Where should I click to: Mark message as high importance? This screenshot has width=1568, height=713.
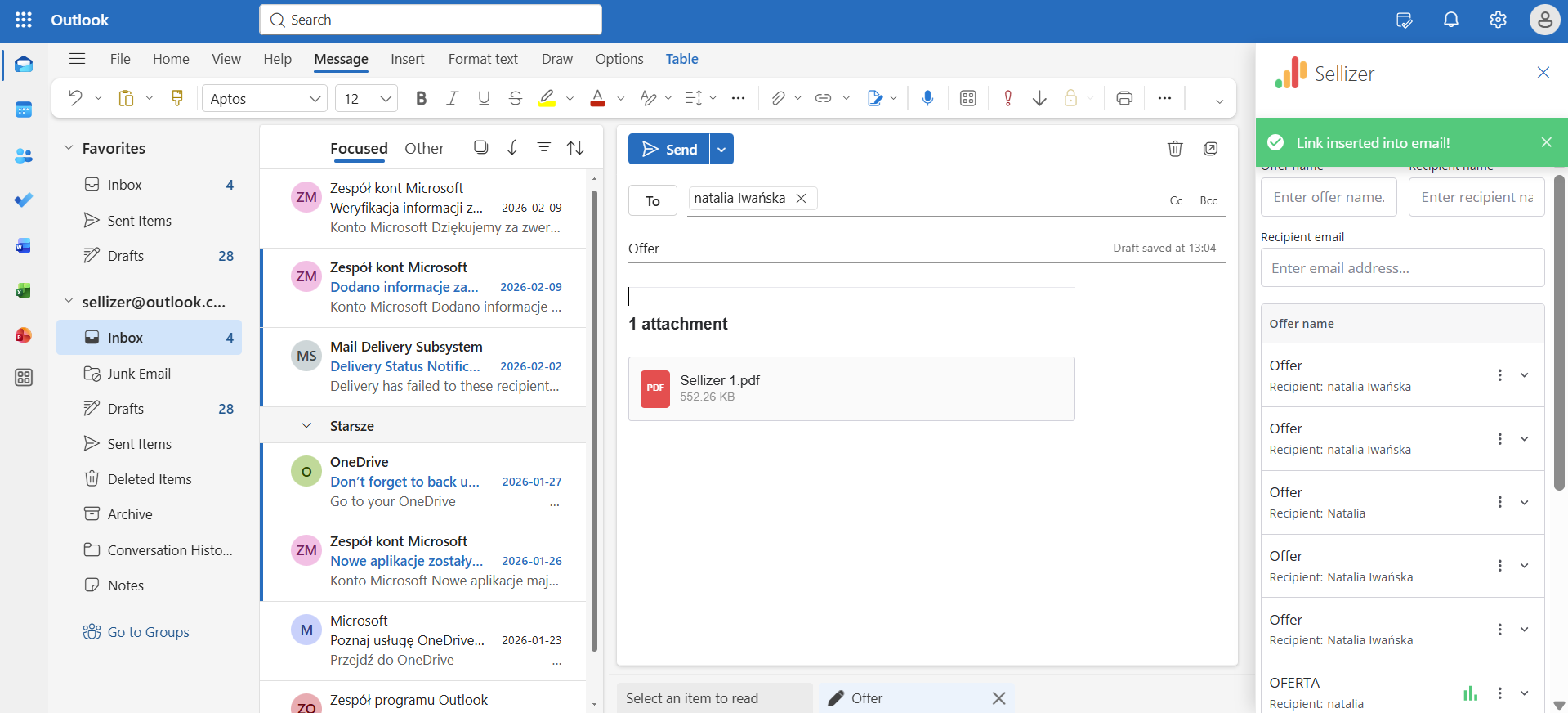click(1007, 98)
